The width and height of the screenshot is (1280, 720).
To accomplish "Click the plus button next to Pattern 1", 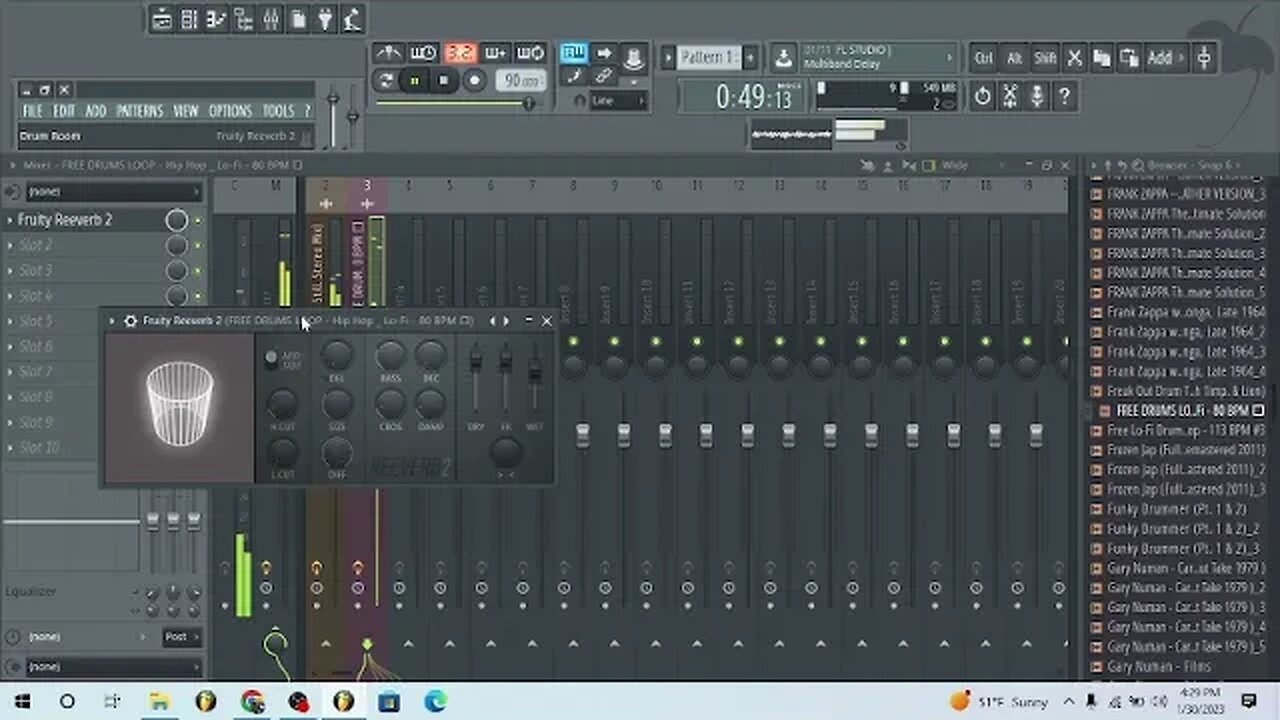I will 750,58.
